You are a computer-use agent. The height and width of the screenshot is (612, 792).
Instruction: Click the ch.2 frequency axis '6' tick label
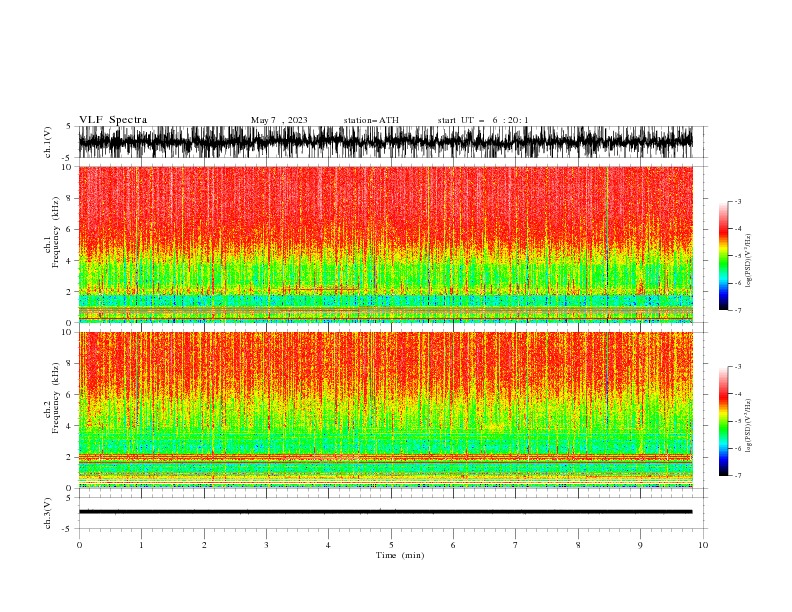pyautogui.click(x=70, y=394)
